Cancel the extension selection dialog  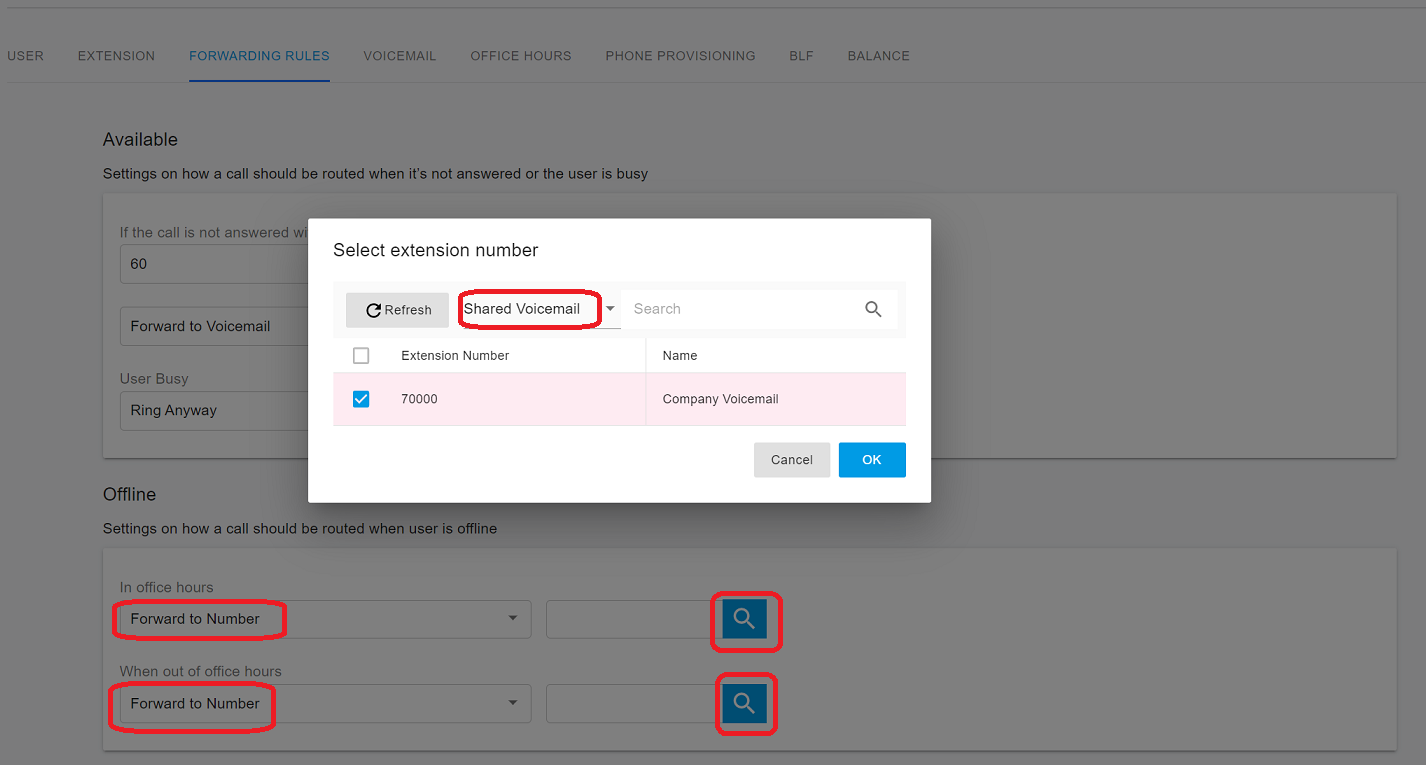tap(792, 460)
